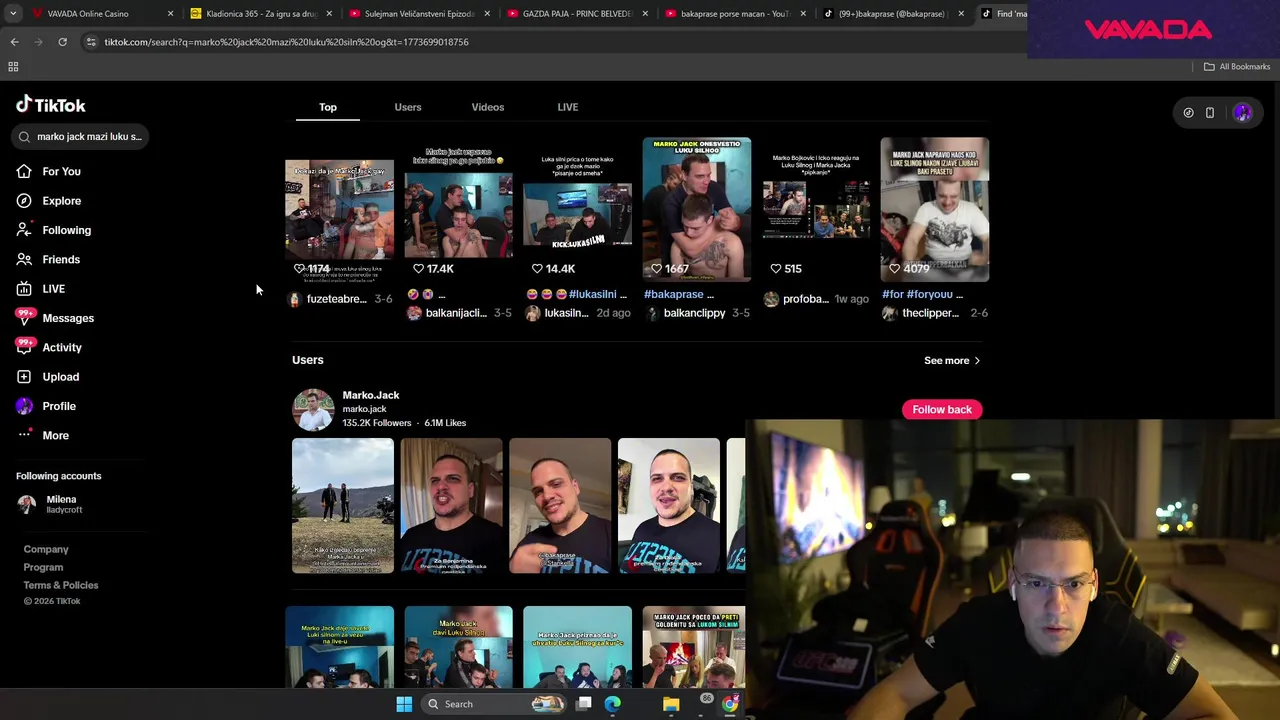
Task: Click the heart icon next to 14.4K
Action: pyautogui.click(x=537, y=269)
